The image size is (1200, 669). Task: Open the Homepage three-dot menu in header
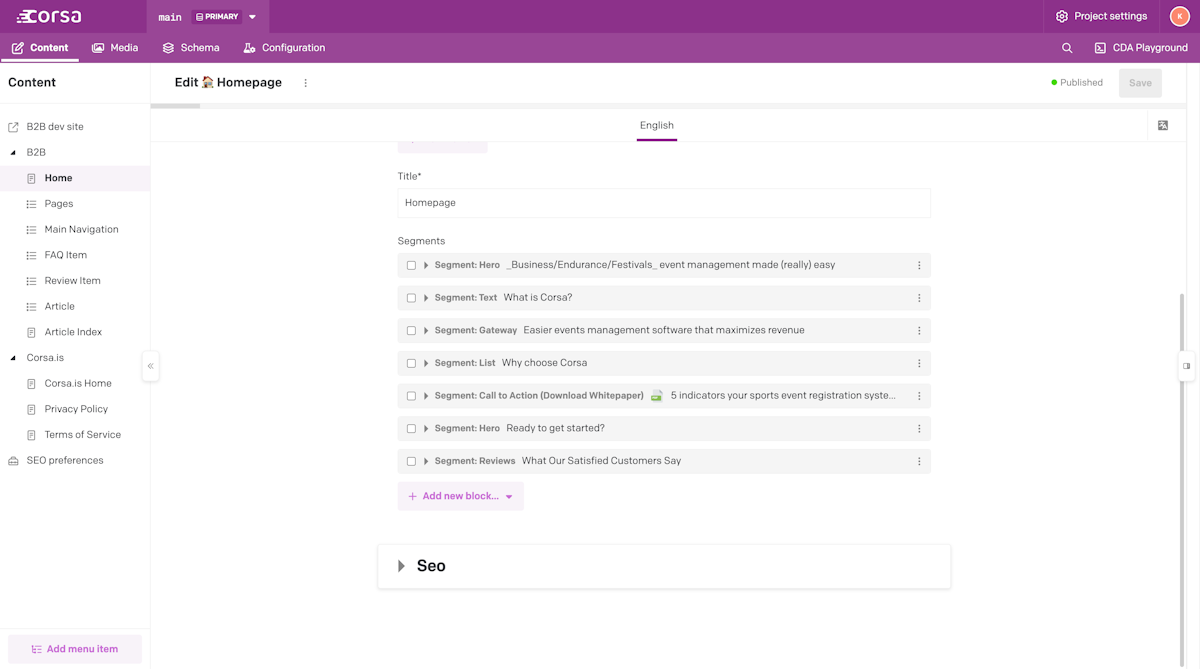(x=306, y=83)
